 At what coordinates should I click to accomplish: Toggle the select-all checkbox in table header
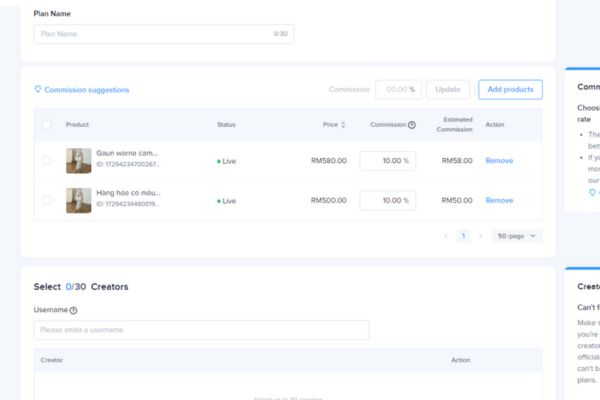pos(47,125)
